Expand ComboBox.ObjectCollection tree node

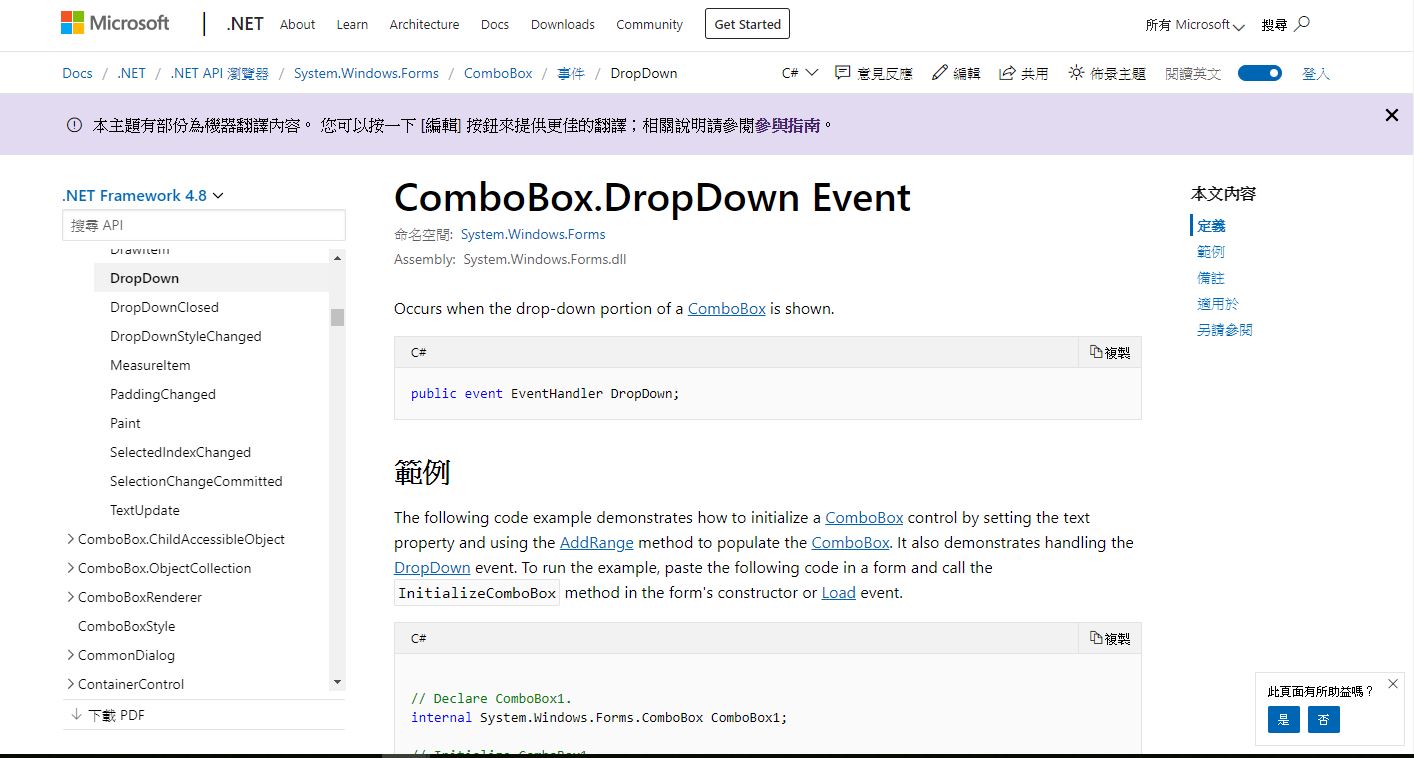[70, 568]
